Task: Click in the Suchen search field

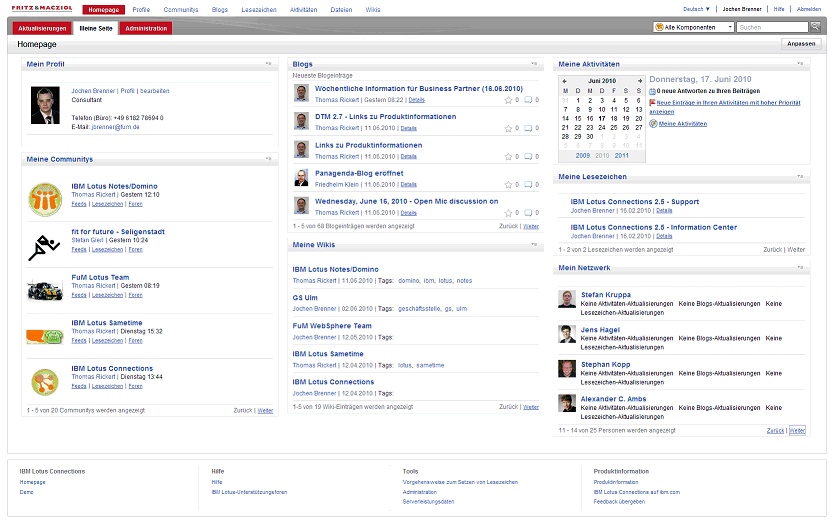Action: (773, 27)
